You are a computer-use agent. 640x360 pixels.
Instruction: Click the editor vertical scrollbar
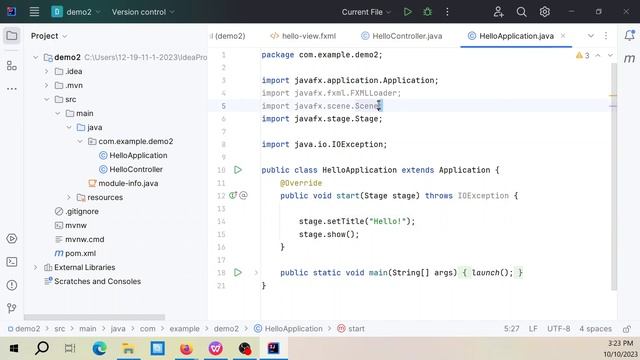click(x=614, y=176)
